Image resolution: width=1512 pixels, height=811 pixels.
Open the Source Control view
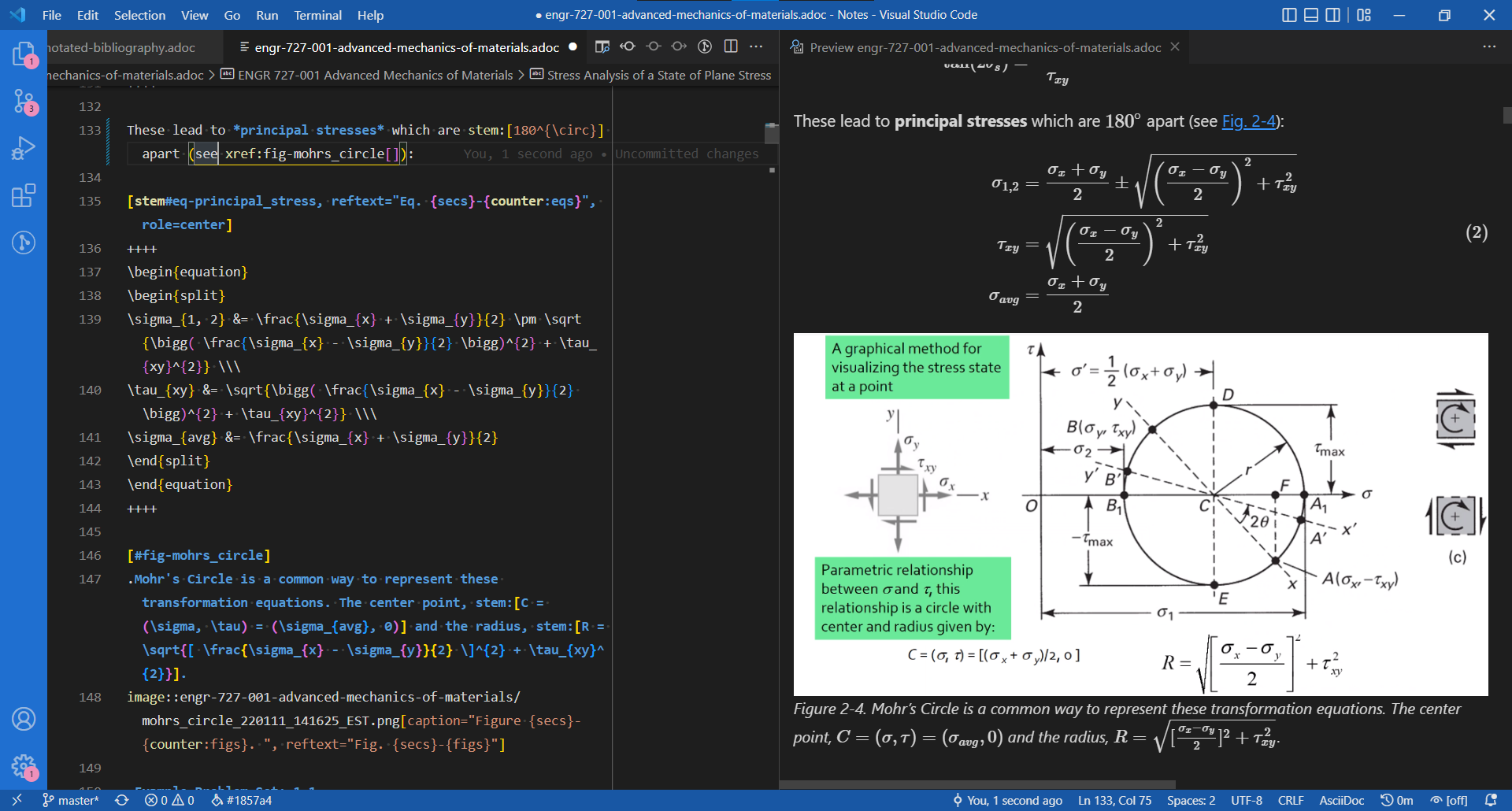tap(24, 101)
